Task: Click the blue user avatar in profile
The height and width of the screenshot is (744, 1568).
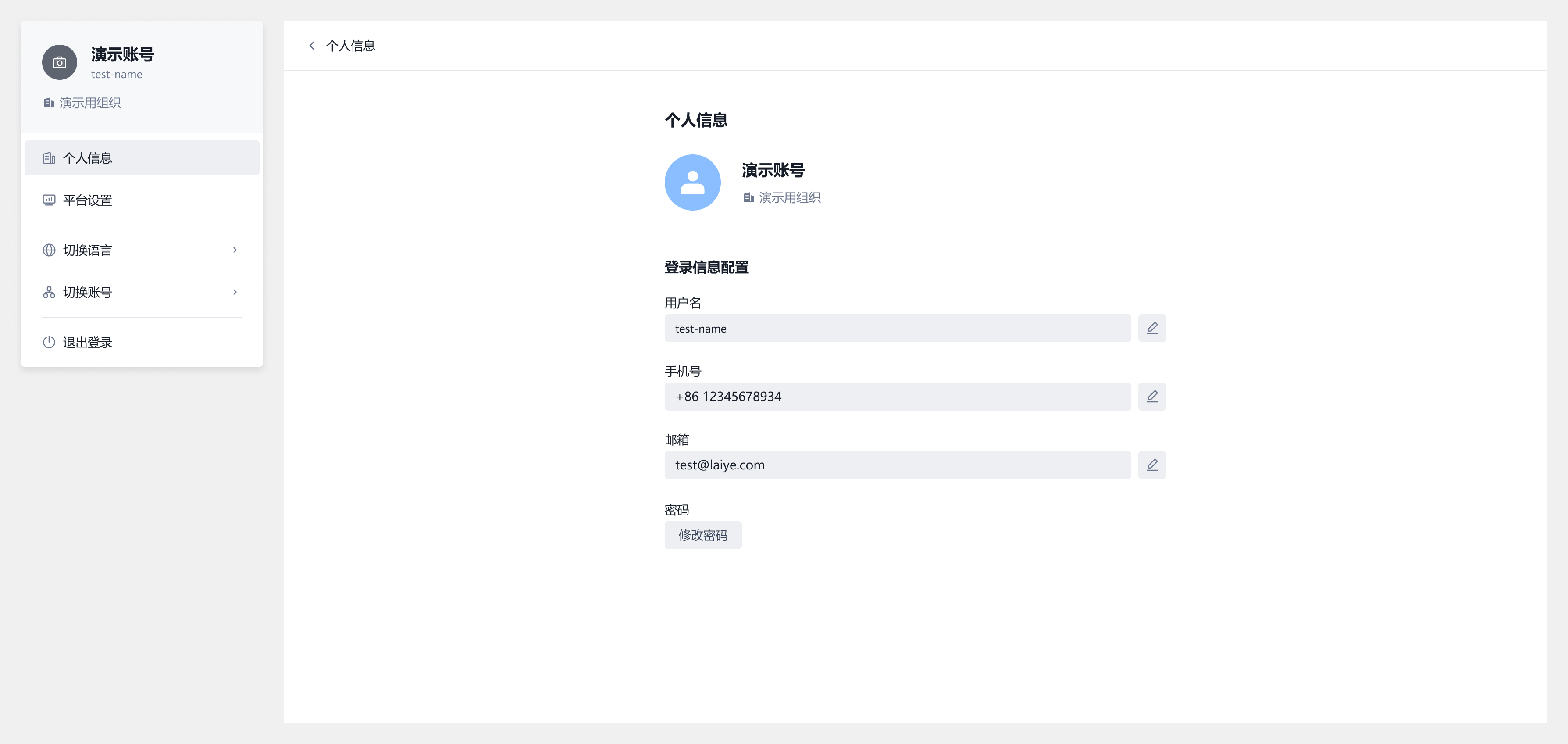Action: pyautogui.click(x=692, y=182)
